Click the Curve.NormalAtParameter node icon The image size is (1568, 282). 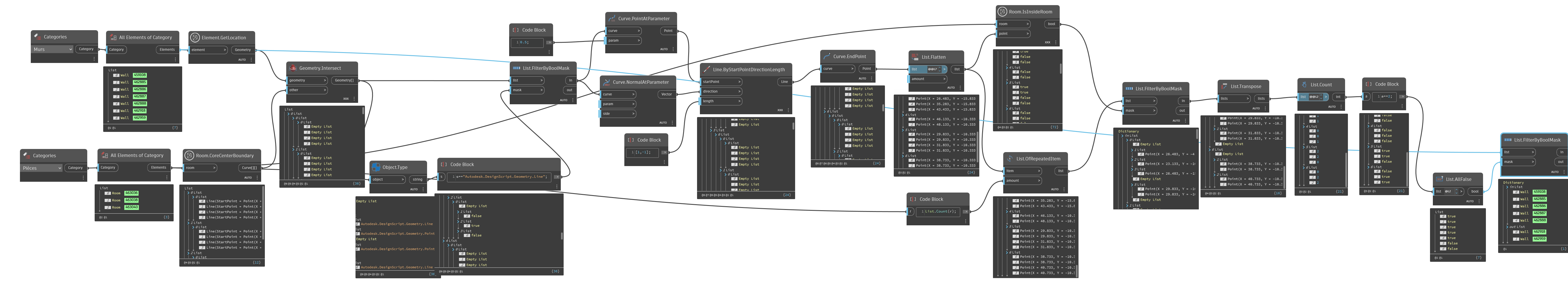point(606,82)
